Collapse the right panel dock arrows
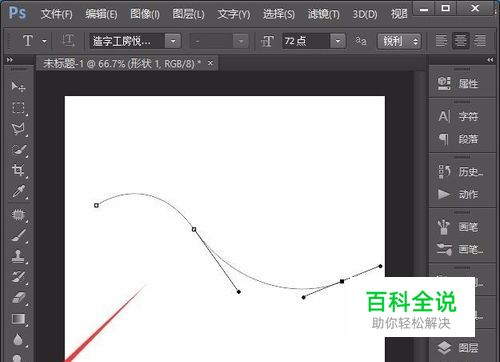500x362 pixels. [x=490, y=60]
